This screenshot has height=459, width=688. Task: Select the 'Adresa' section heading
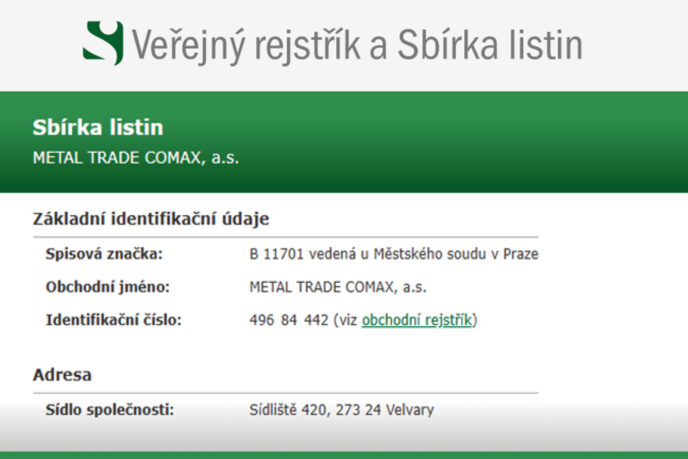pos(62,375)
